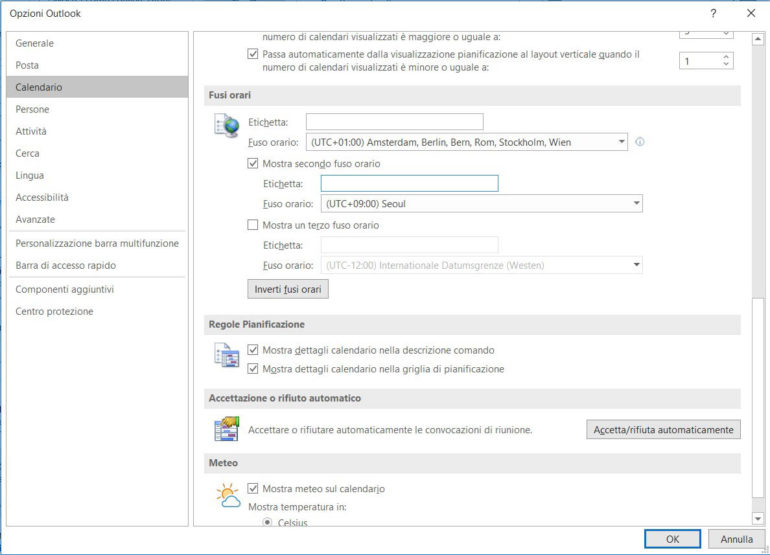Viewport: 770px width, 555px height.
Task: Click the scrollbar up arrow
Action: click(758, 39)
